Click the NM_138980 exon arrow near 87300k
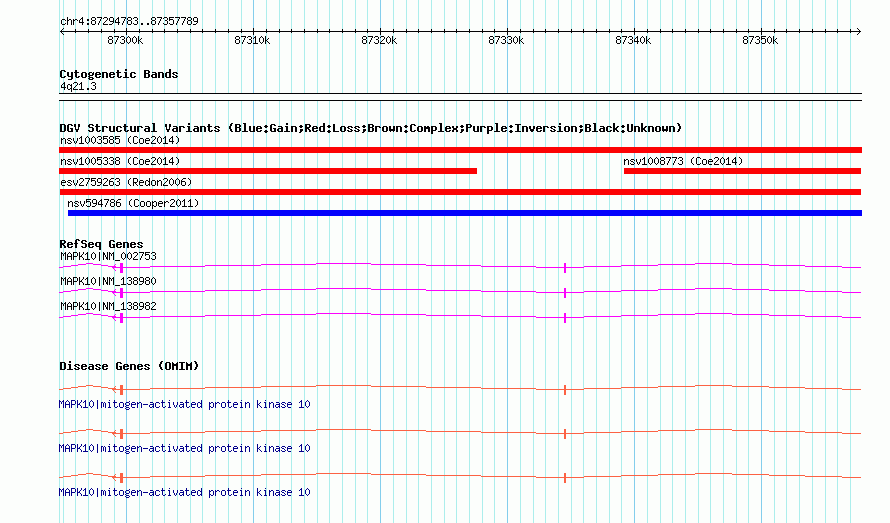The width and height of the screenshot is (890, 523). 119,293
